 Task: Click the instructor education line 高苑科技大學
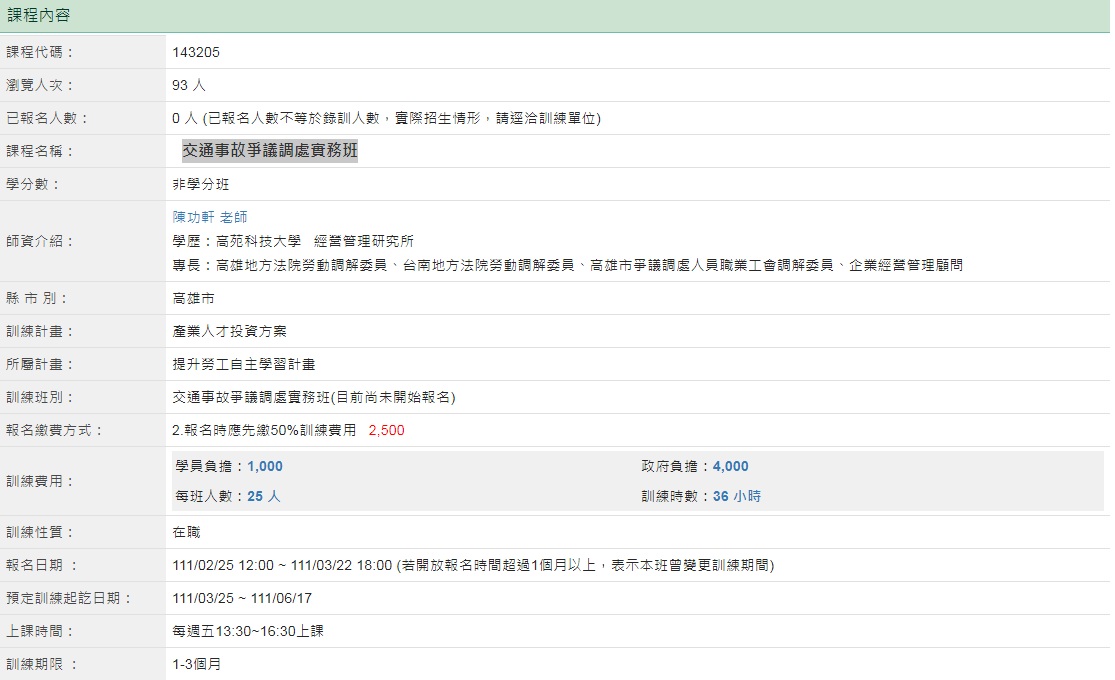pyautogui.click(x=293, y=241)
